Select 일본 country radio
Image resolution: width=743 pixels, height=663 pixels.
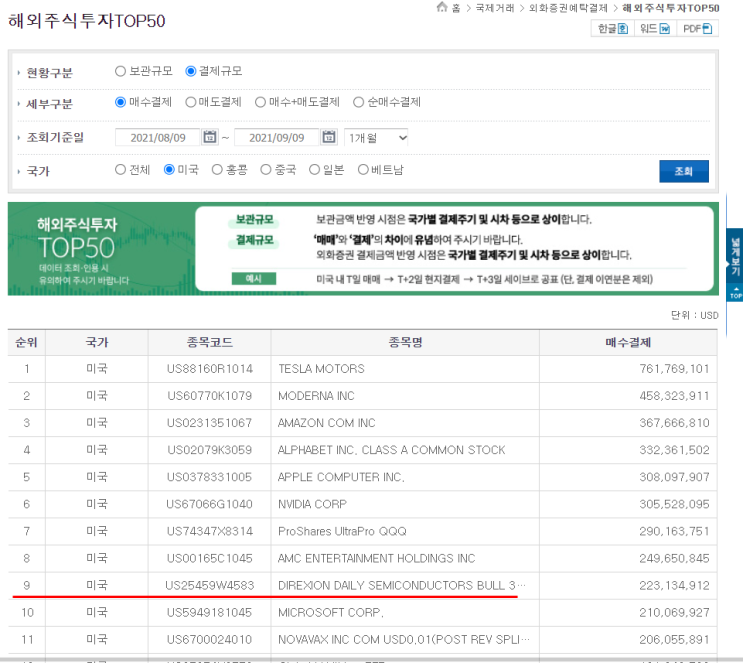point(314,170)
